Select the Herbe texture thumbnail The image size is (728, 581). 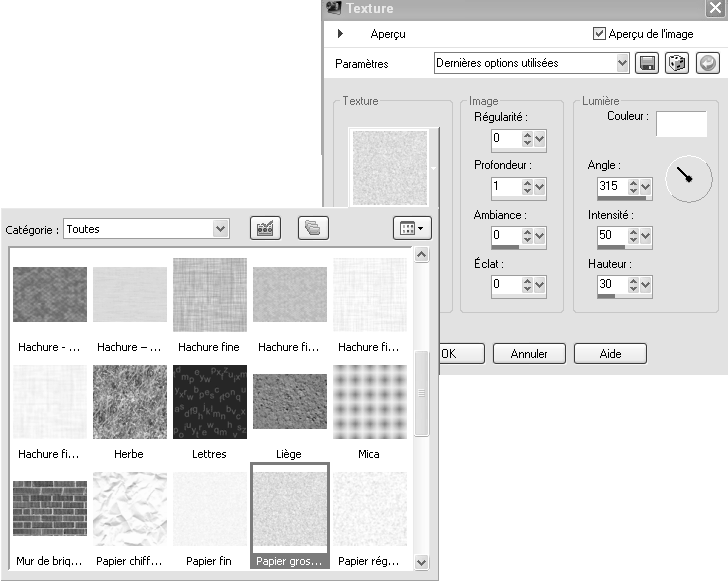click(129, 402)
